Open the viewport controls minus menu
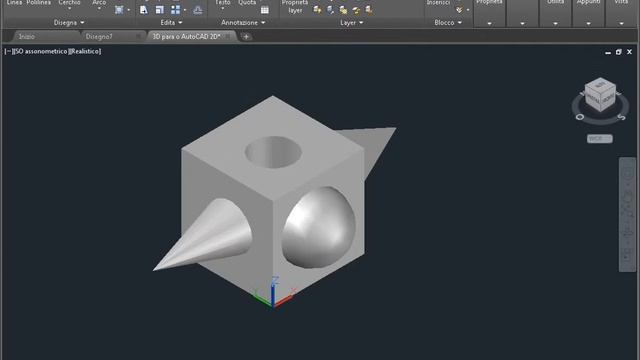The image size is (640, 360). coord(9,51)
